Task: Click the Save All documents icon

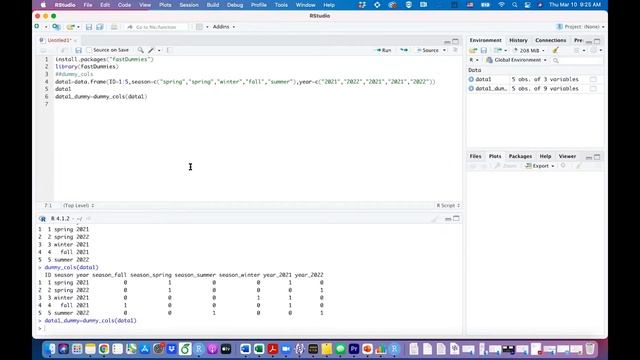Action: click(100, 27)
